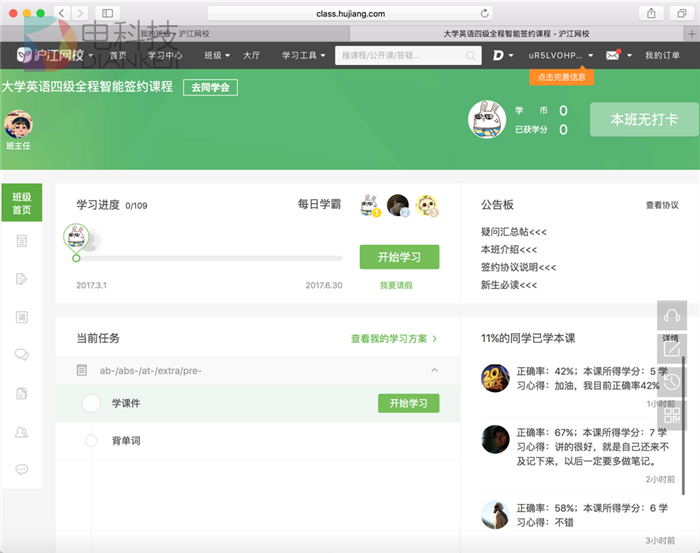Click the second-ranked 每日学霸 avatar
This screenshot has height=553, width=700.
coord(398,205)
